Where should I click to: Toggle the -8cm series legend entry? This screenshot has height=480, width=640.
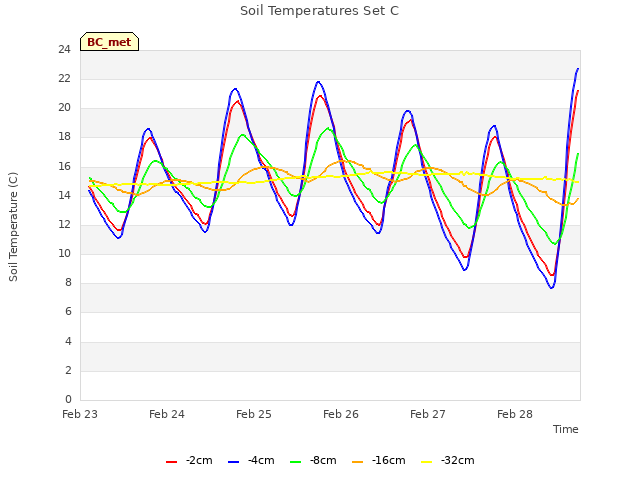[313, 461]
